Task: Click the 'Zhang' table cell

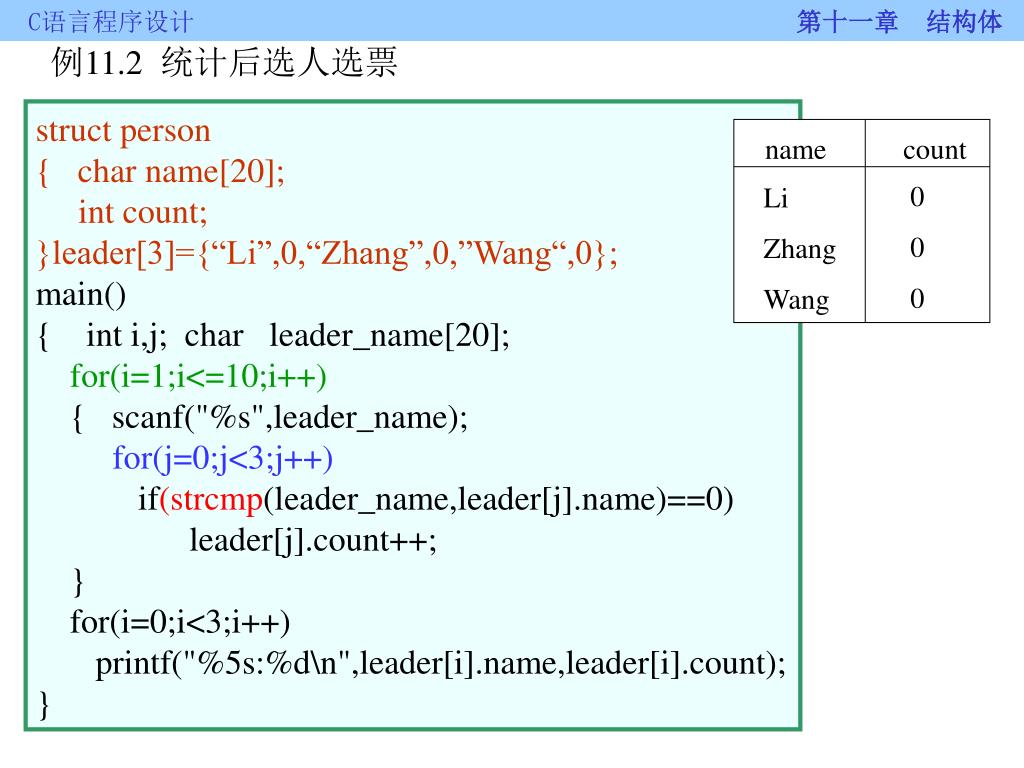Action: coord(799,249)
